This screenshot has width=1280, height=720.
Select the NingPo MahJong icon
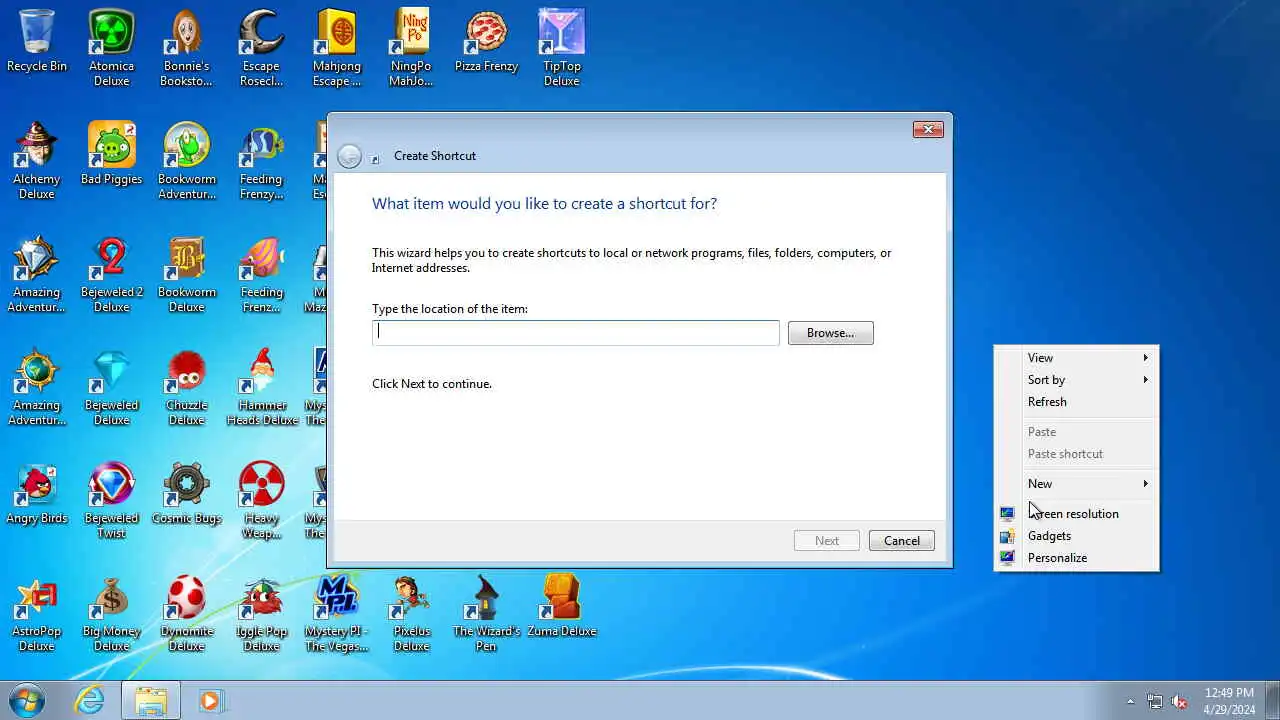pos(411,48)
